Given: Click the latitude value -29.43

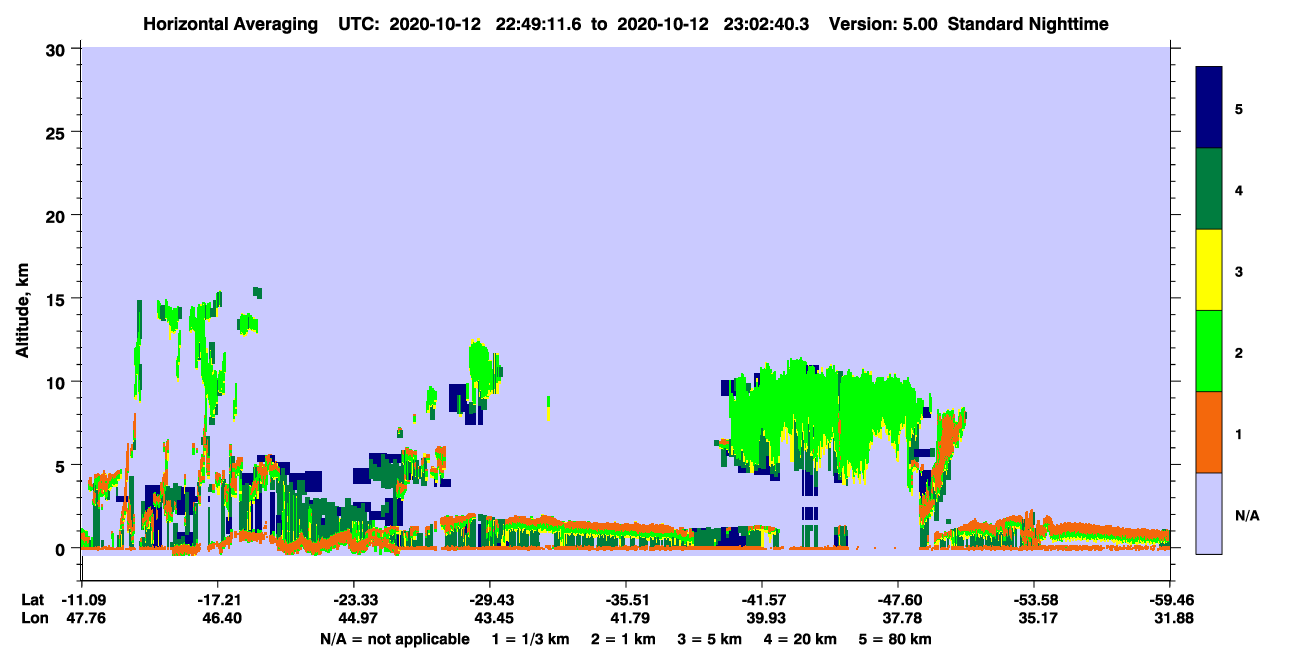Looking at the screenshot, I should click(x=489, y=600).
